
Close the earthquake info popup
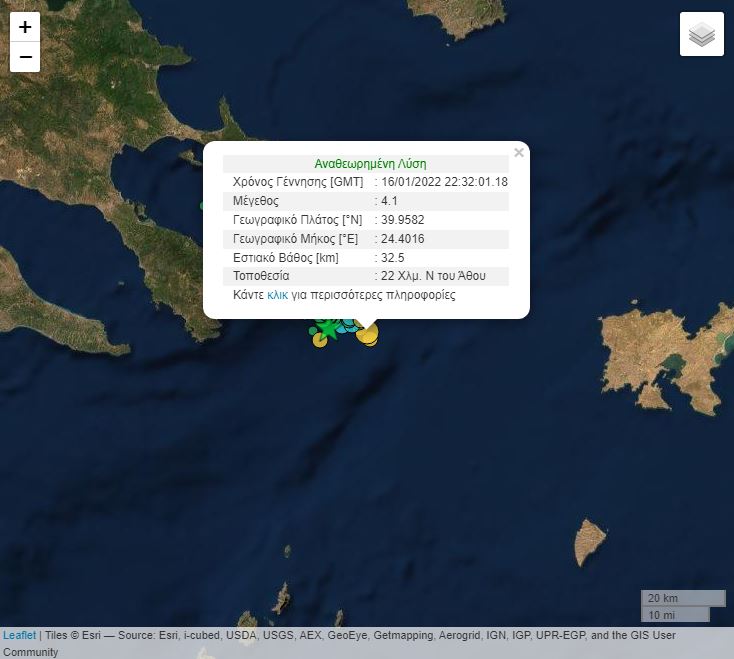tap(518, 153)
